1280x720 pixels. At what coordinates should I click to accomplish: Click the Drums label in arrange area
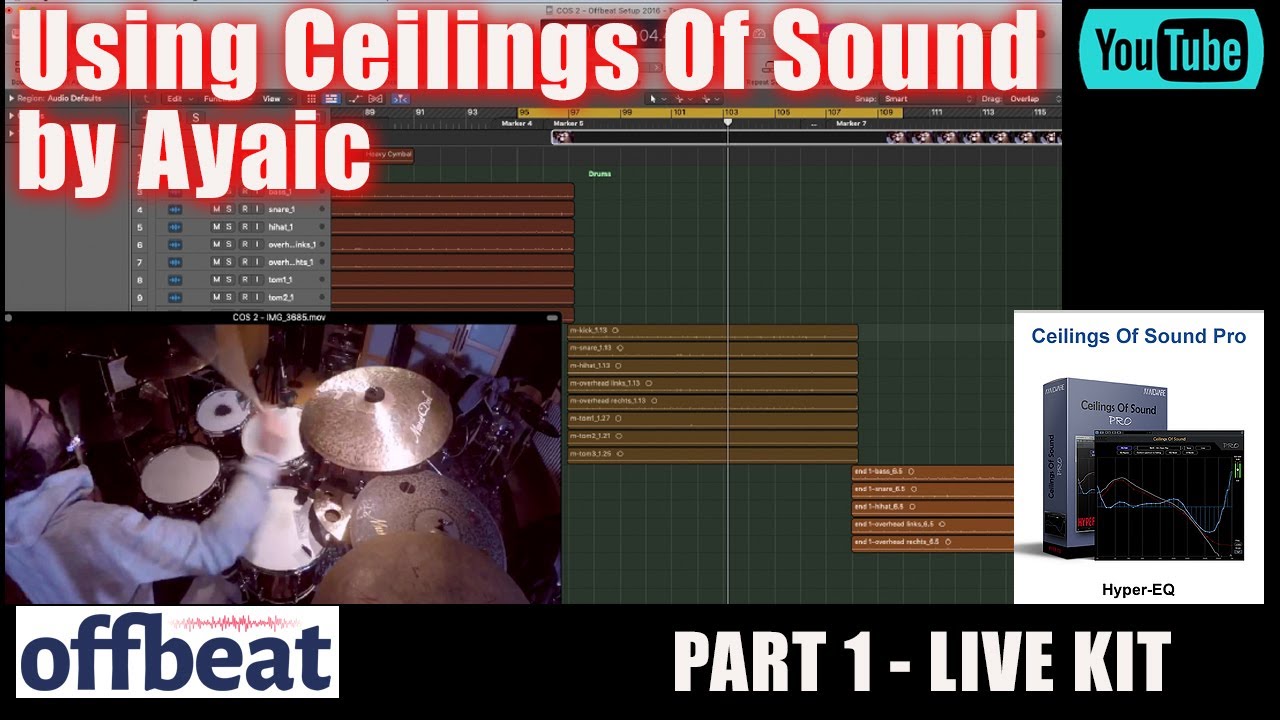pos(600,174)
